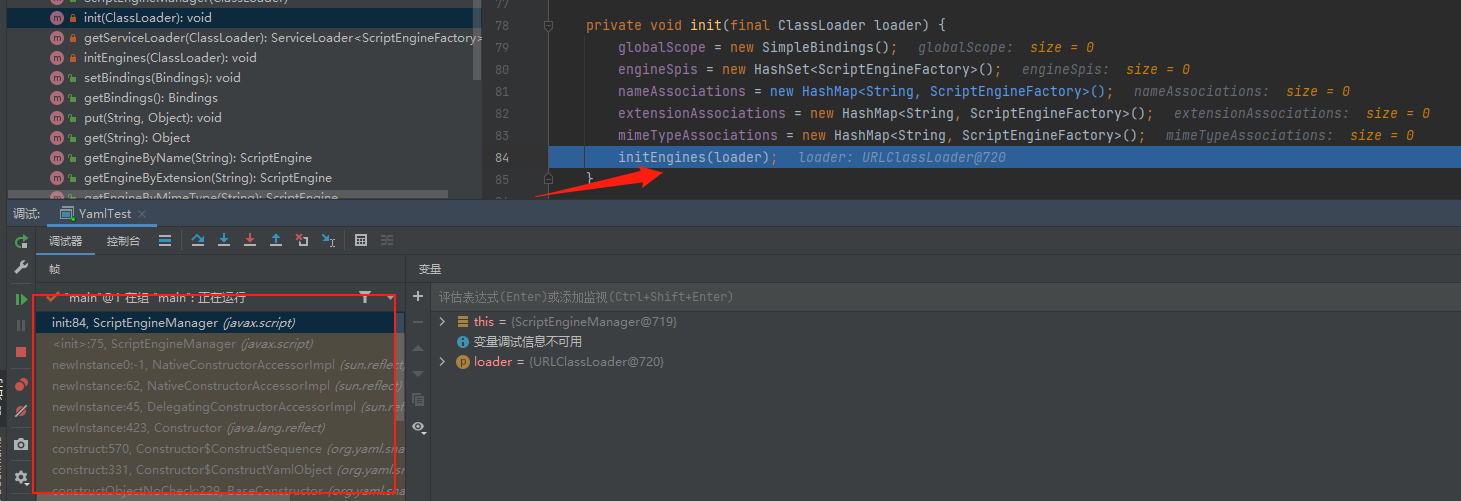Open the watches view eye dropdown
This screenshot has height=501, width=1461.
[419, 427]
